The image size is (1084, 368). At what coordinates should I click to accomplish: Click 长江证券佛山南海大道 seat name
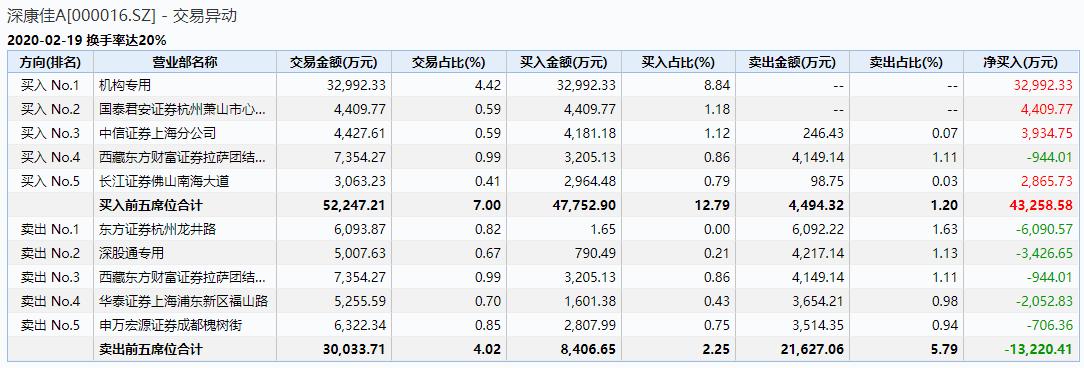coord(164,181)
